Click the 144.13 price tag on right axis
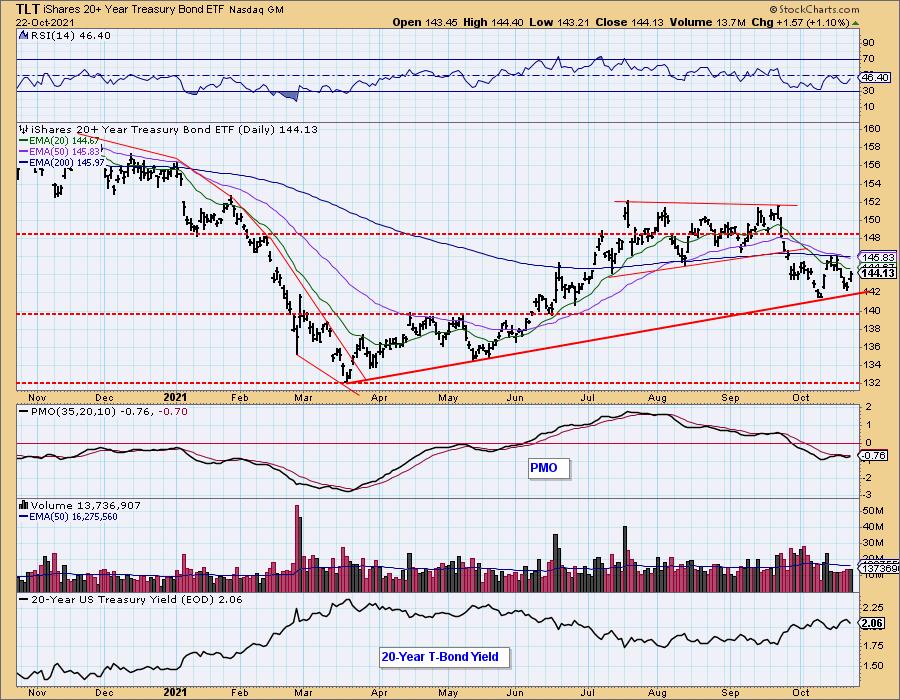 (878, 273)
